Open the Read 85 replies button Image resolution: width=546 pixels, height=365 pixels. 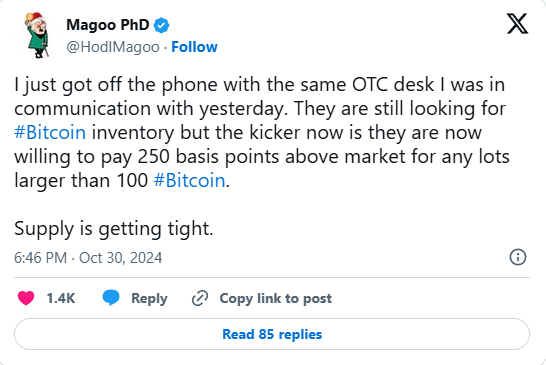tap(272, 334)
